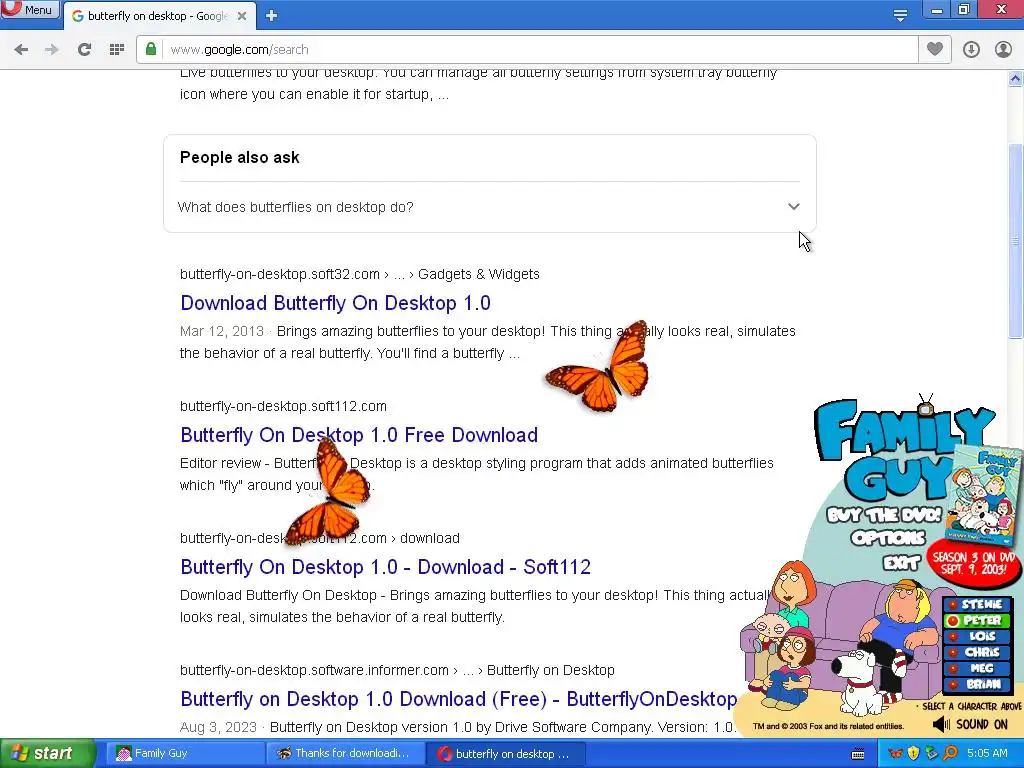Click the 5:05 AM taskbar clock
Image resolution: width=1024 pixels, height=768 pixels.
click(x=987, y=754)
